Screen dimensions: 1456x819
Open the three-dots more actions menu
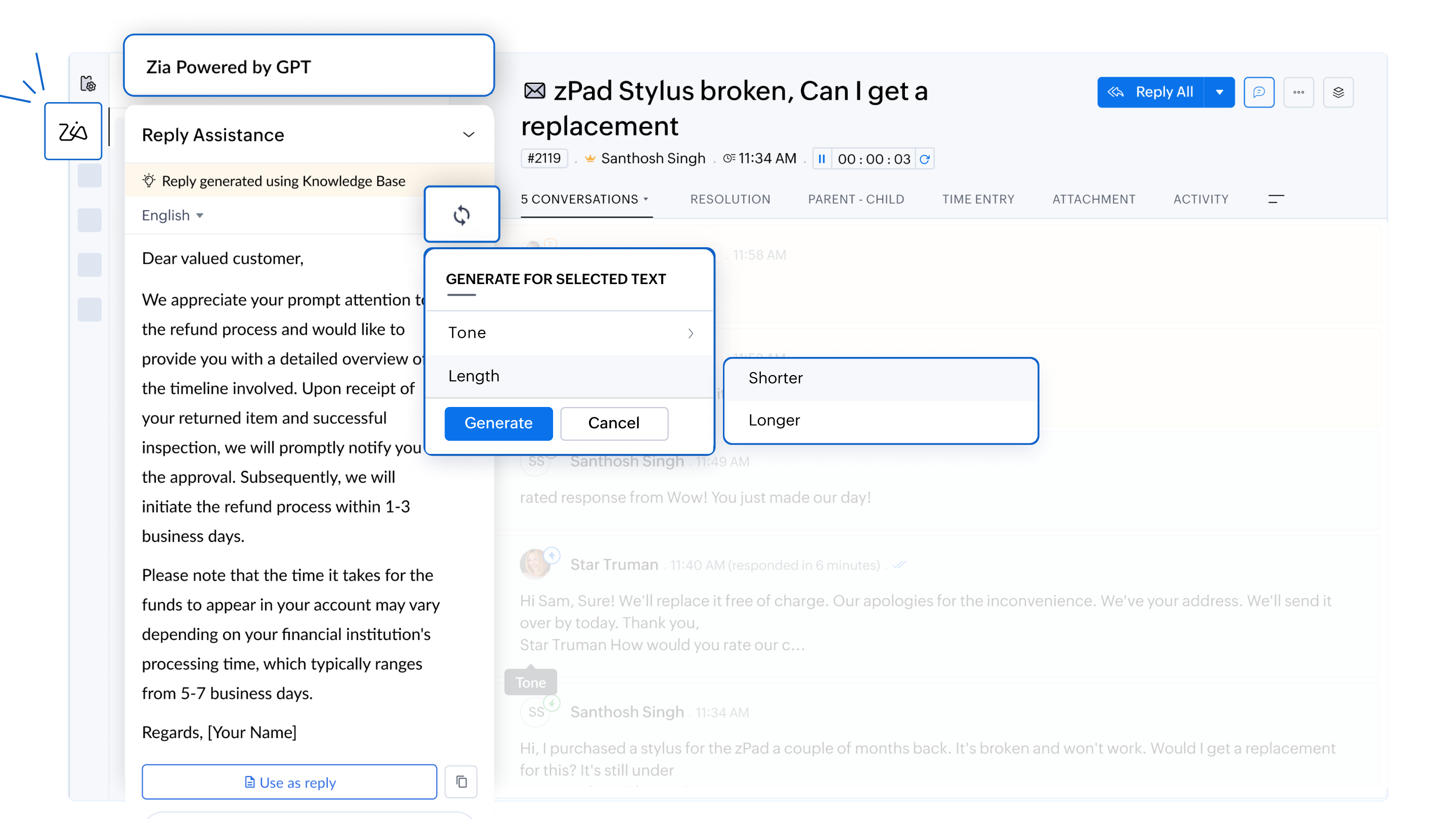(1298, 92)
